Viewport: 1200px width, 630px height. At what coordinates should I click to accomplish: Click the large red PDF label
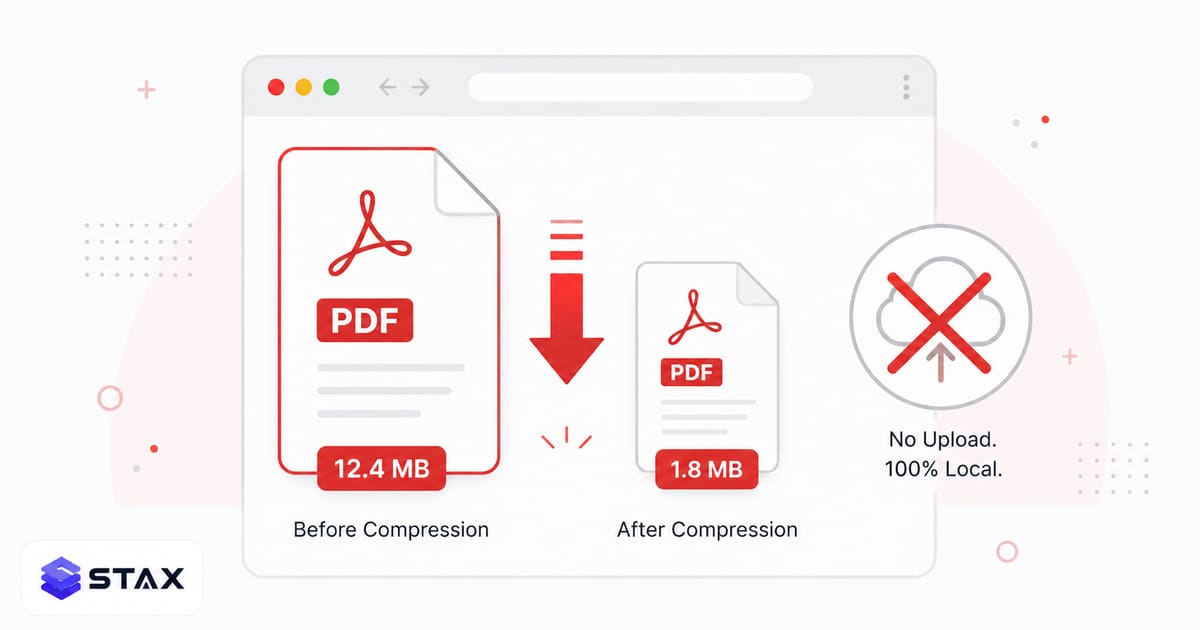click(x=365, y=322)
